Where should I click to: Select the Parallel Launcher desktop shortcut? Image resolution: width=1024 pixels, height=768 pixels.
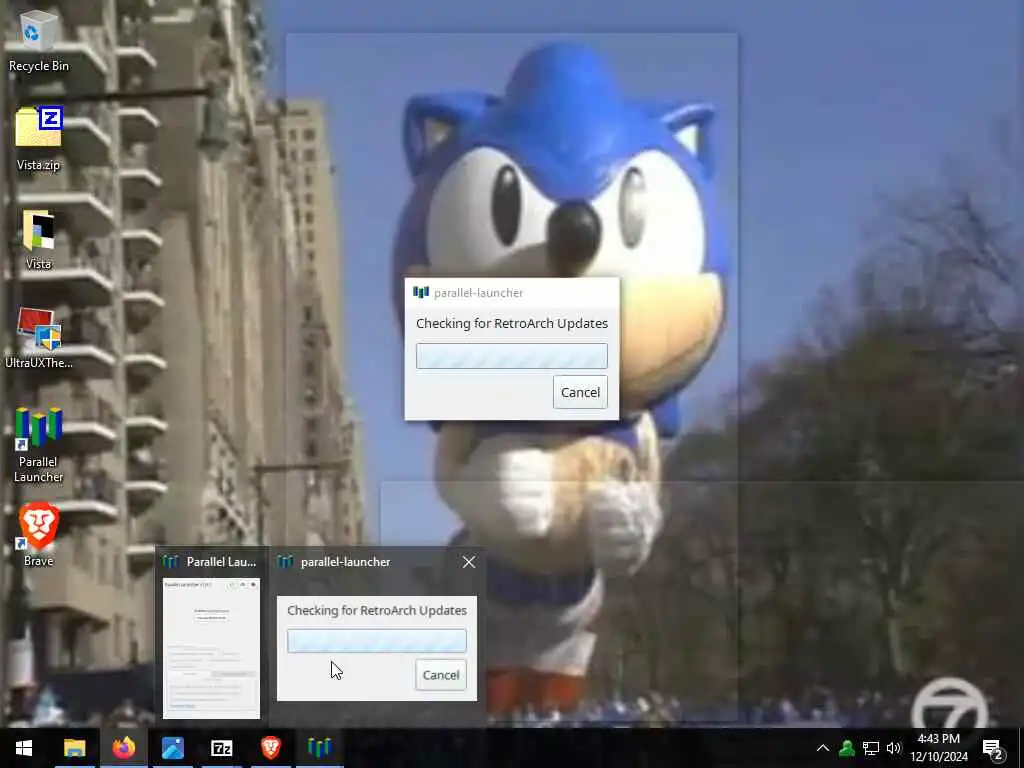click(x=39, y=445)
